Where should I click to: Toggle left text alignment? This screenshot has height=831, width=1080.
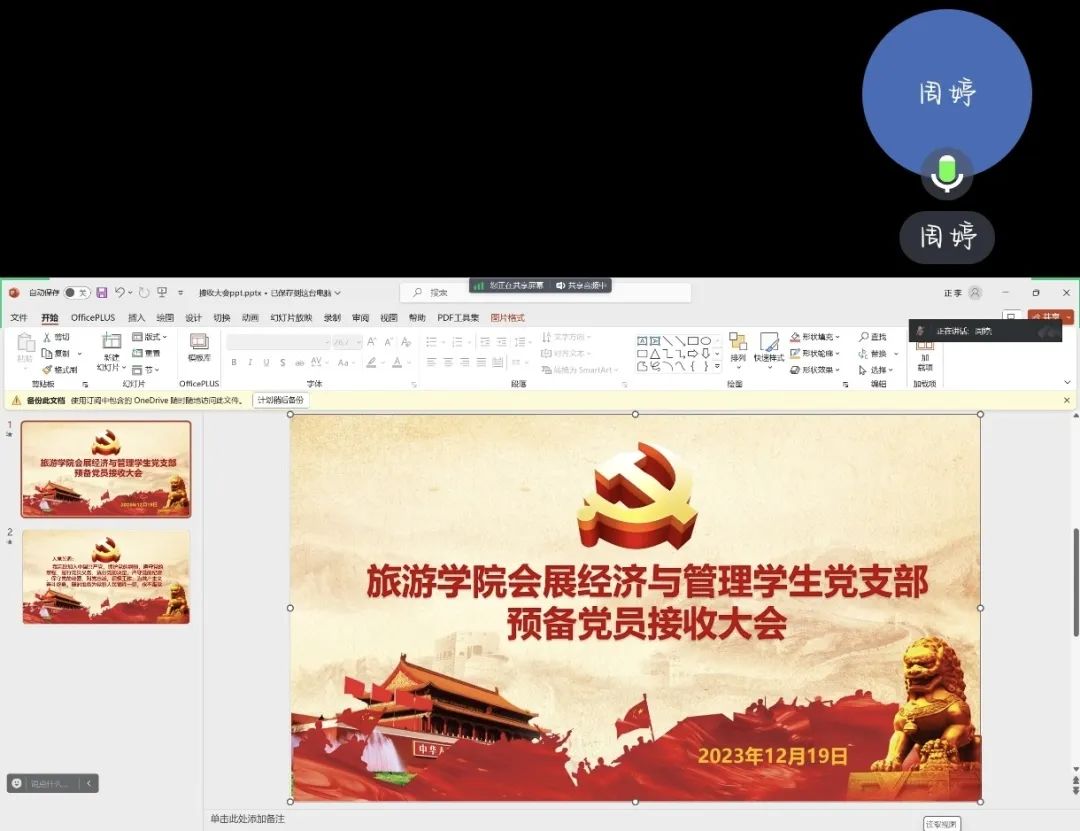point(432,362)
